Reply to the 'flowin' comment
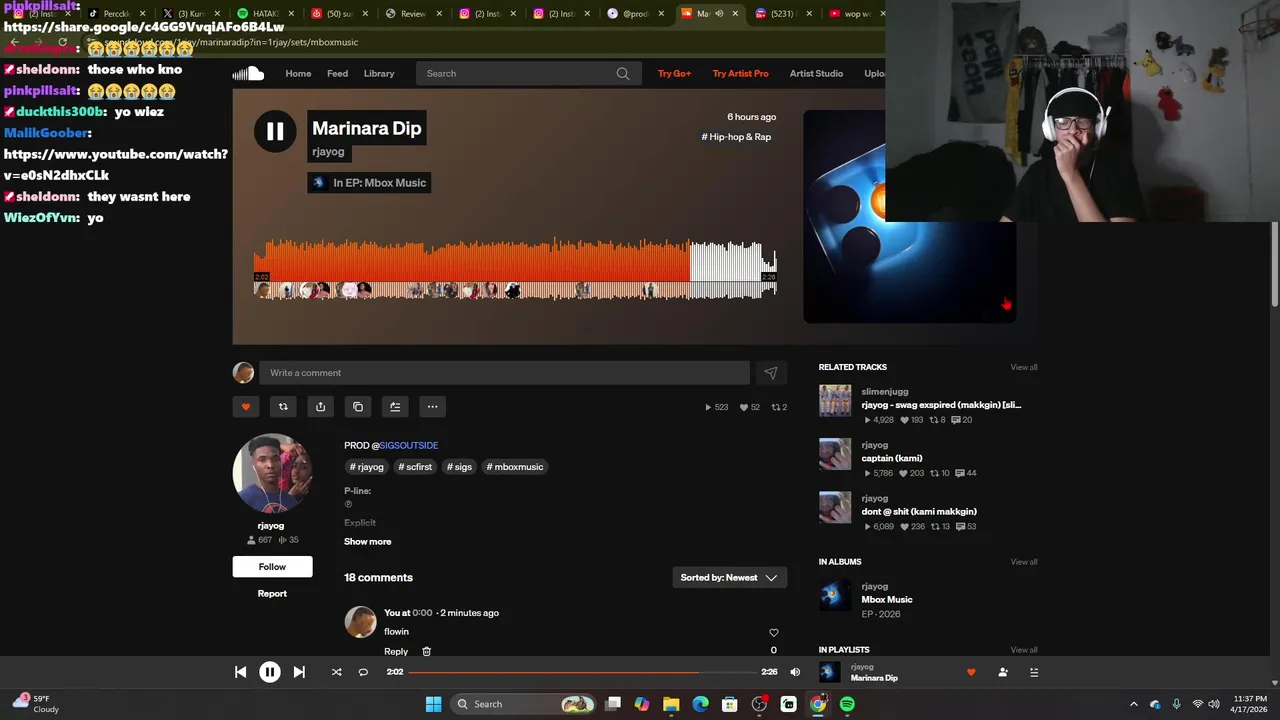 tap(396, 652)
